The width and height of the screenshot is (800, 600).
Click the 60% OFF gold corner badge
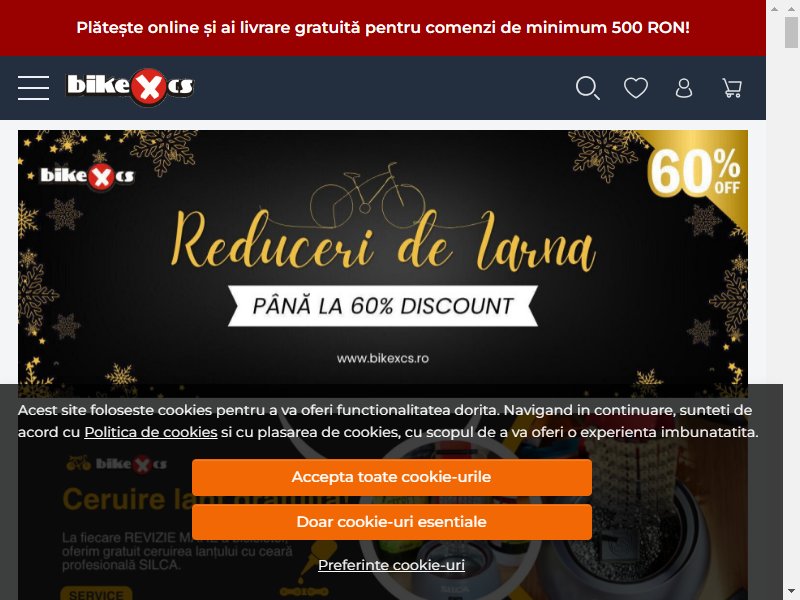[696, 172]
